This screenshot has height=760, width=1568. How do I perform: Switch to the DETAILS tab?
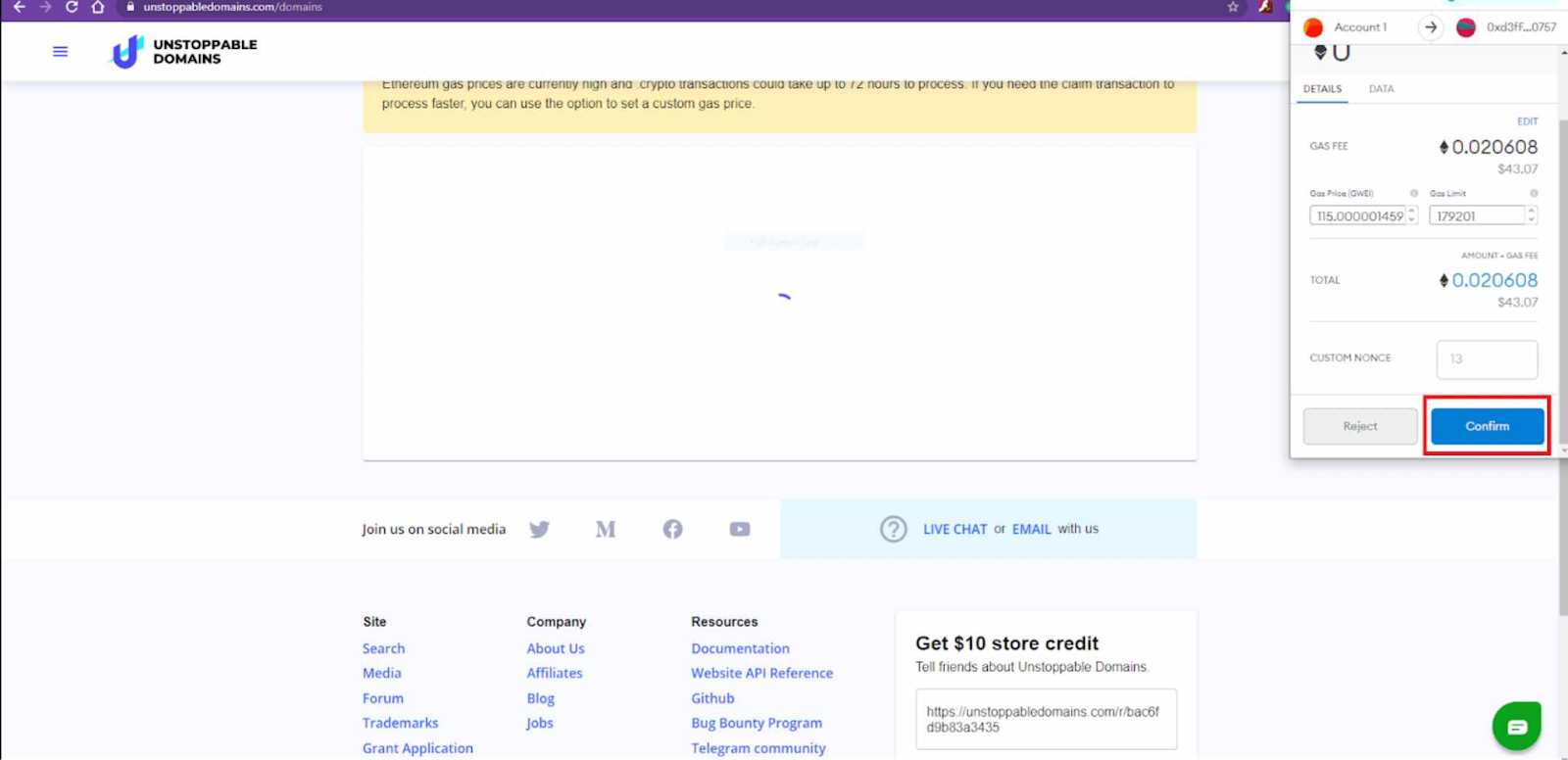tap(1322, 89)
